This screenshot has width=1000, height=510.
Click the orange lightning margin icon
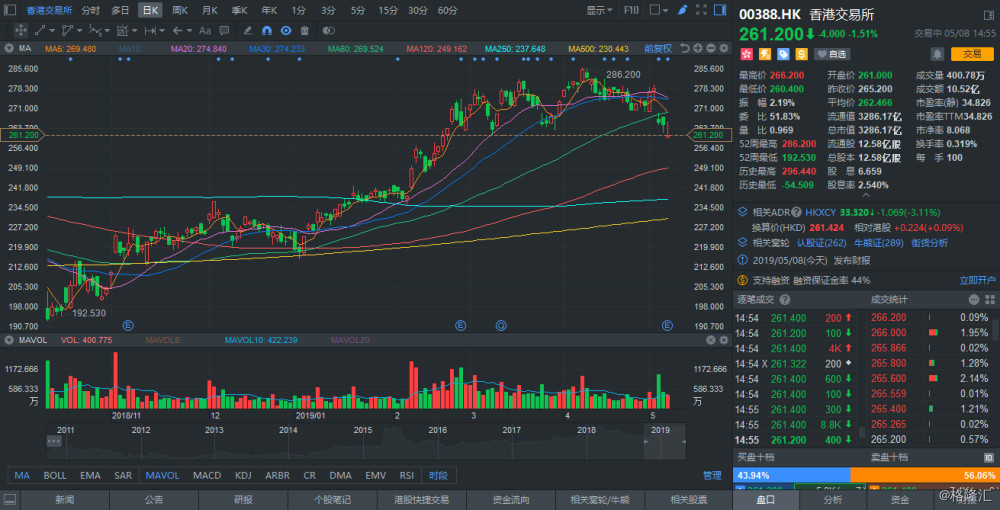(764, 54)
